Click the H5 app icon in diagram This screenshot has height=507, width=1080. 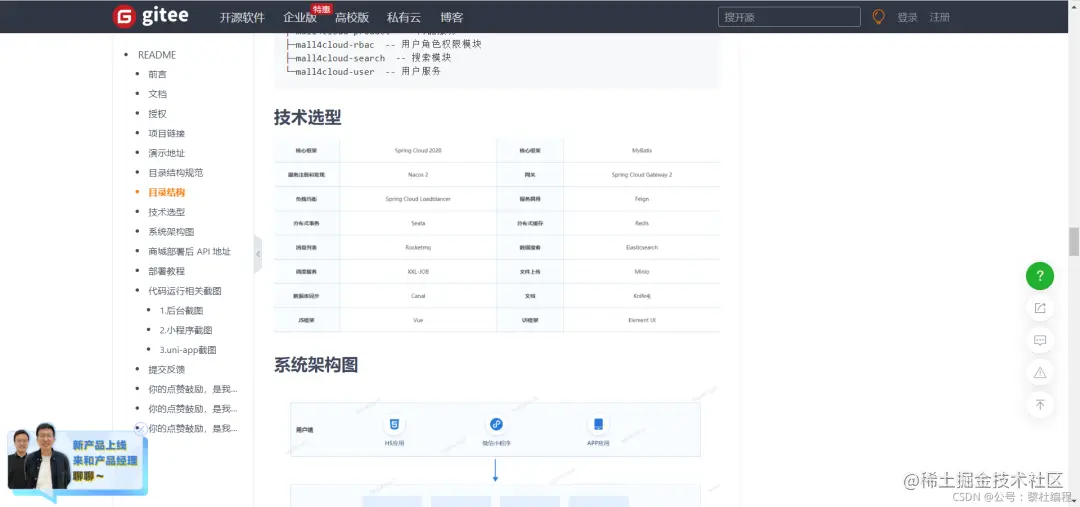pos(394,424)
